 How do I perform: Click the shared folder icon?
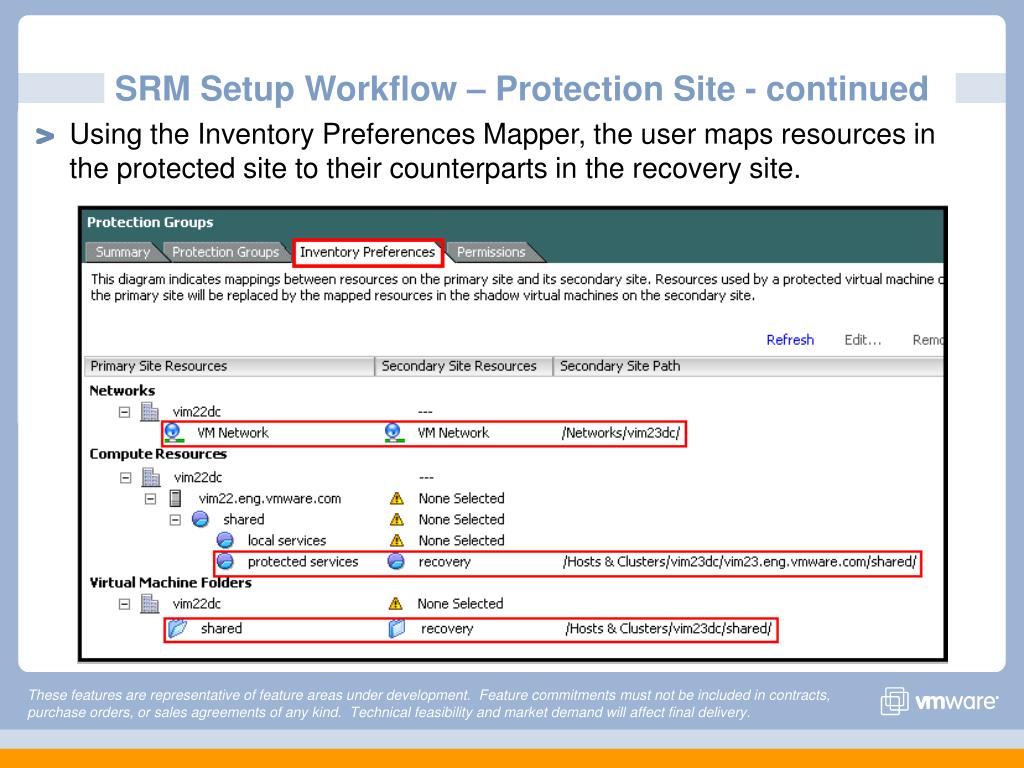coord(177,628)
